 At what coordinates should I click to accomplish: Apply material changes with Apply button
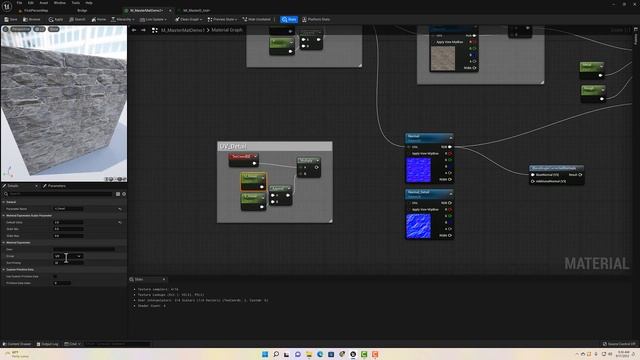56,20
